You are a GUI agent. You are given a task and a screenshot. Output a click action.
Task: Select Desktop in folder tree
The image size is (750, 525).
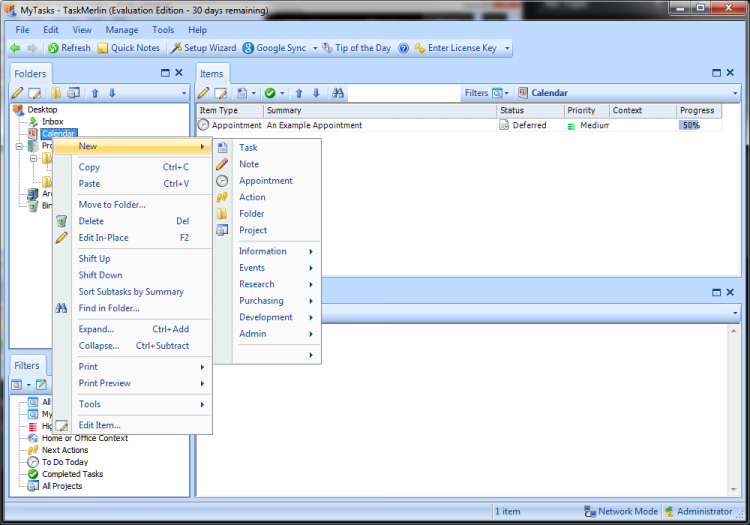42,109
